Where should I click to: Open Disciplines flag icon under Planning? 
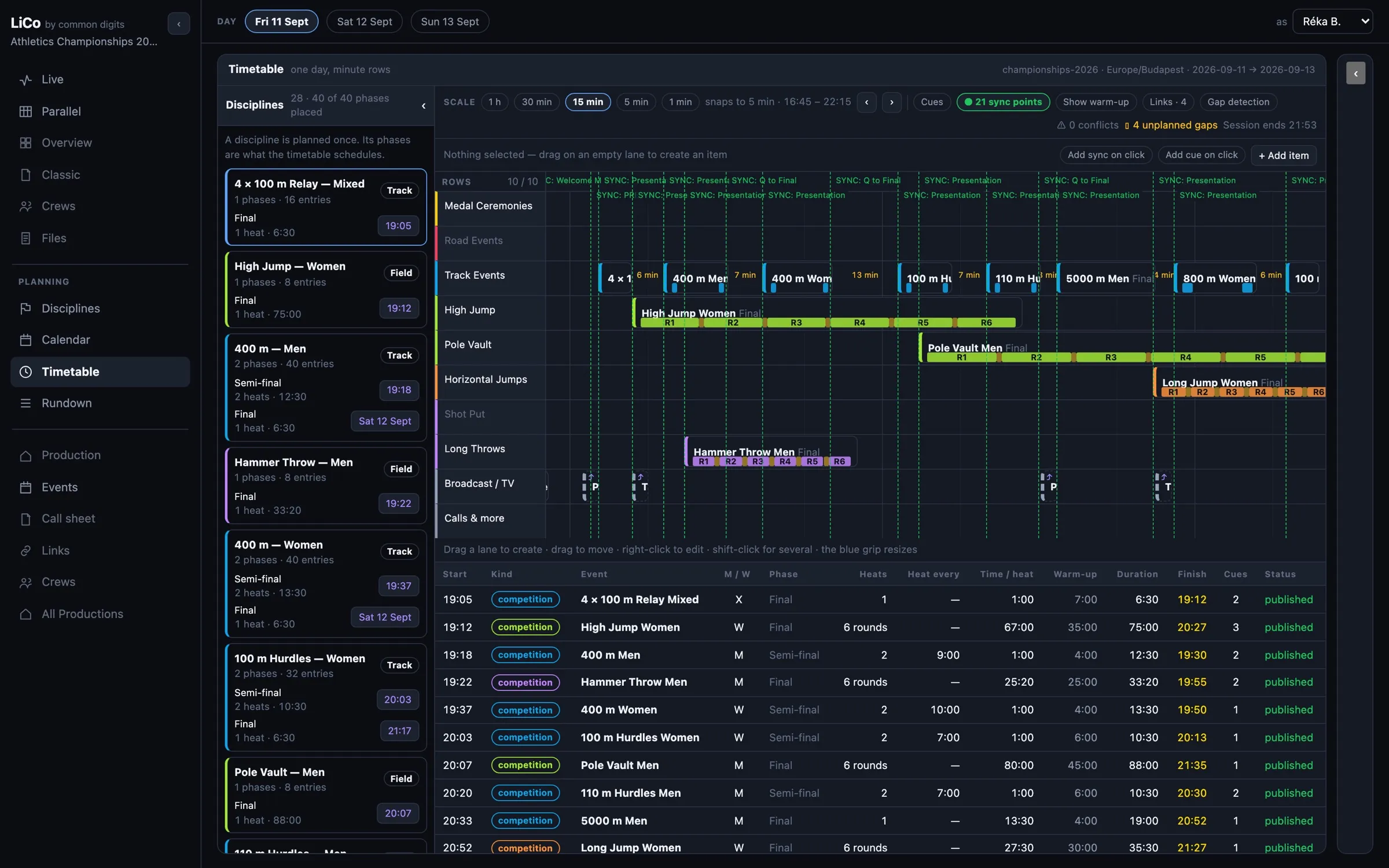click(25, 308)
